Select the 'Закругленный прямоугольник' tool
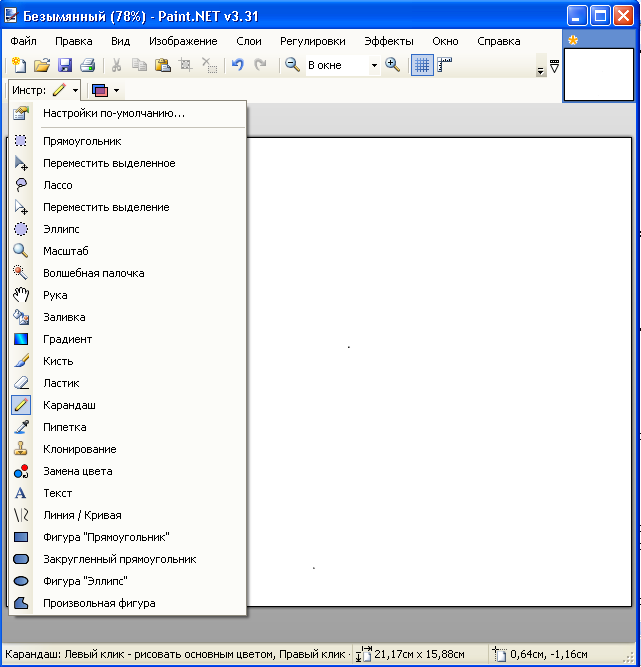 coord(128,559)
